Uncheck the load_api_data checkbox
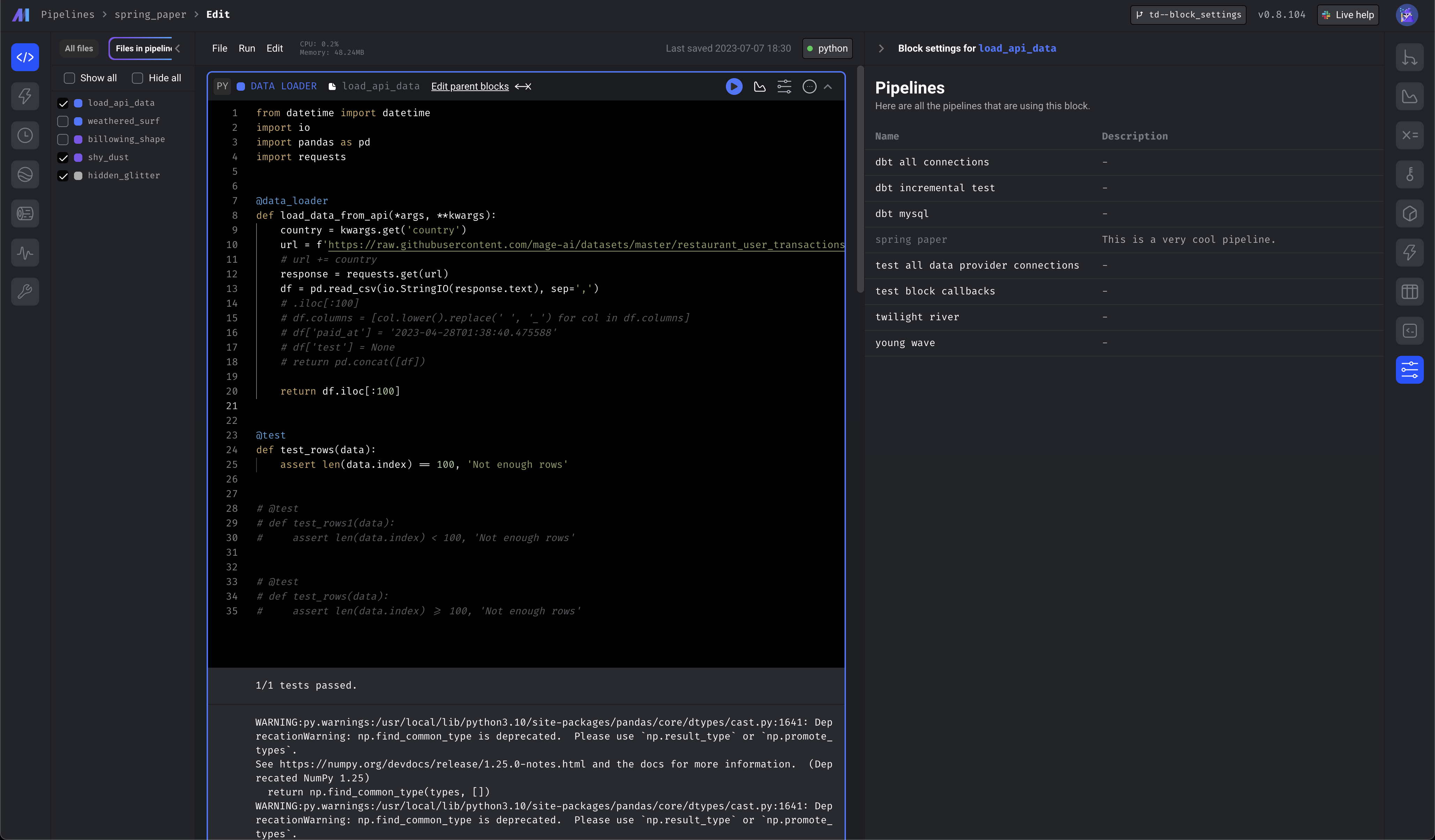 click(x=62, y=103)
